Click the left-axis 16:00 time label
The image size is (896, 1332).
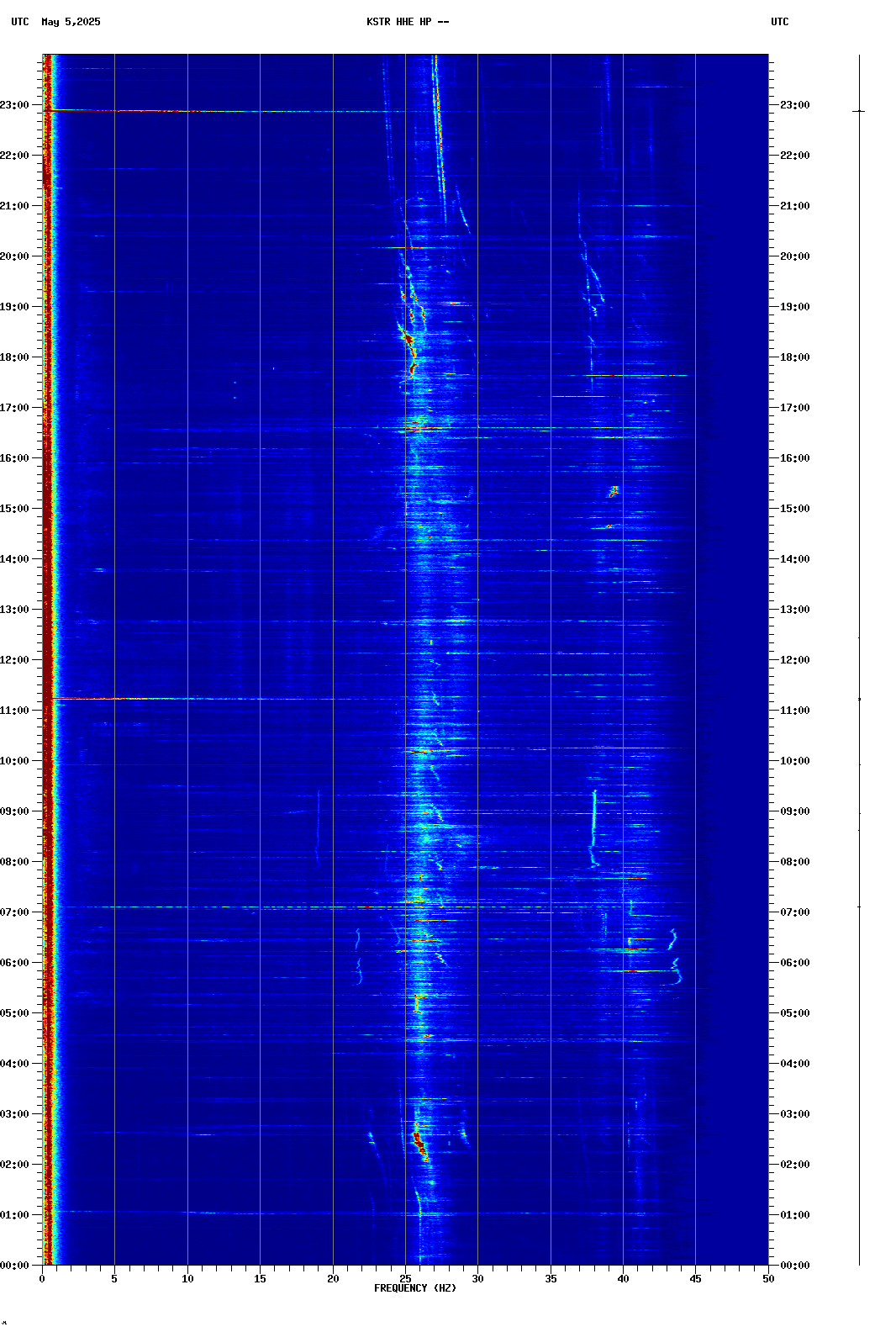tap(14, 458)
